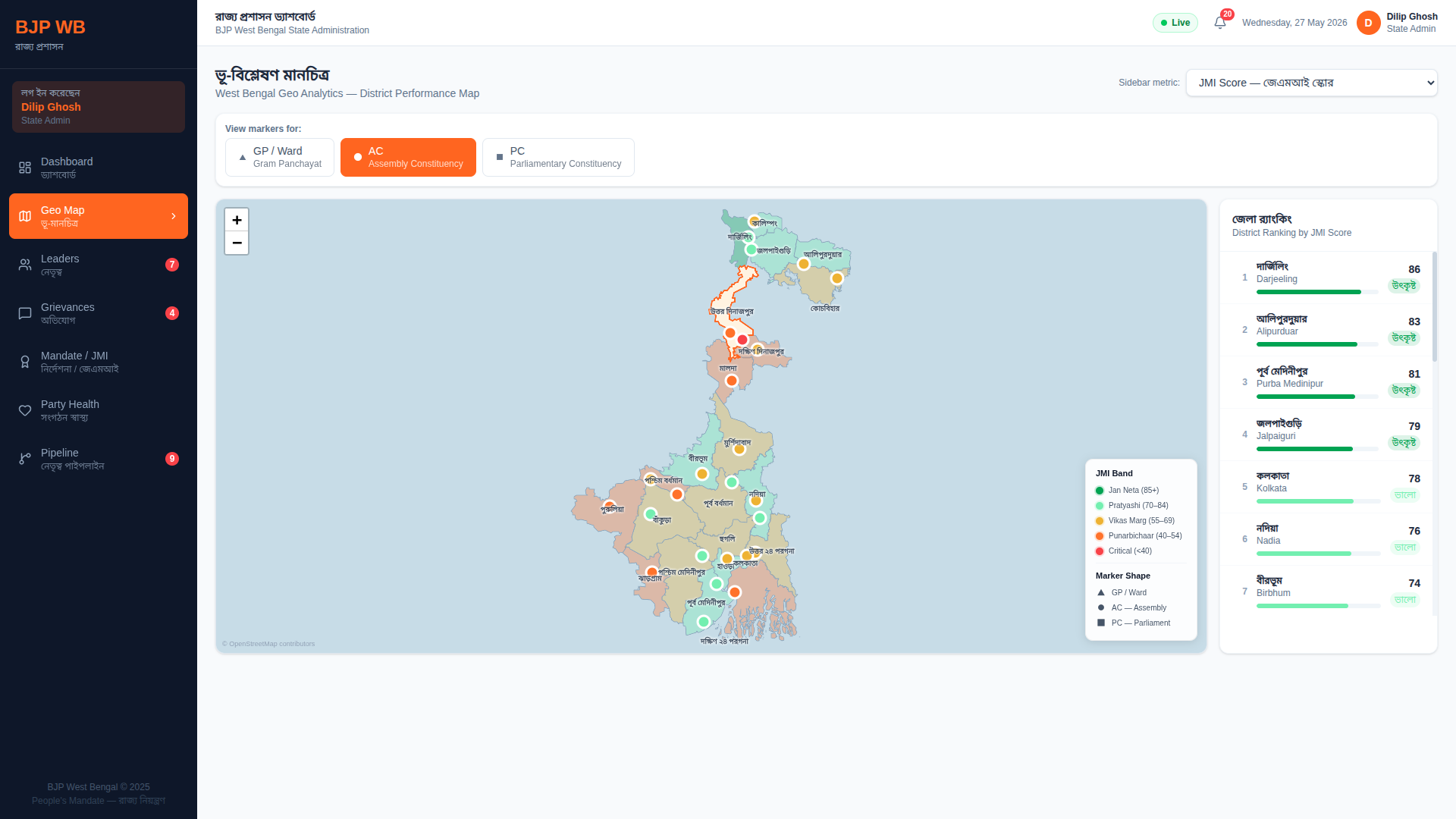Select the orange marker in South 24 Parganas
The height and width of the screenshot is (819, 1456).
click(735, 592)
